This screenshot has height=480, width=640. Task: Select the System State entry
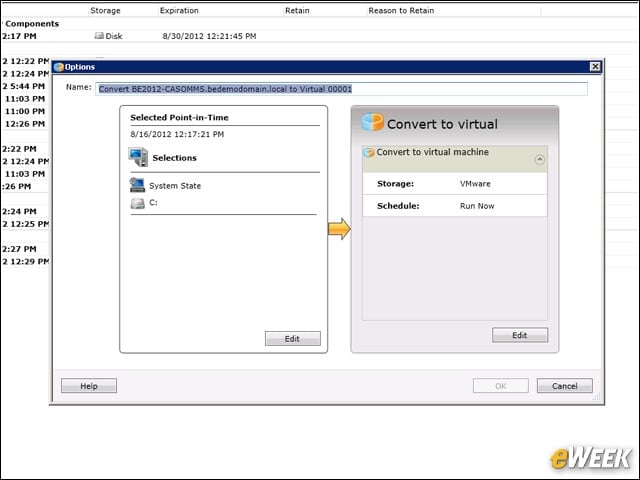pos(175,186)
